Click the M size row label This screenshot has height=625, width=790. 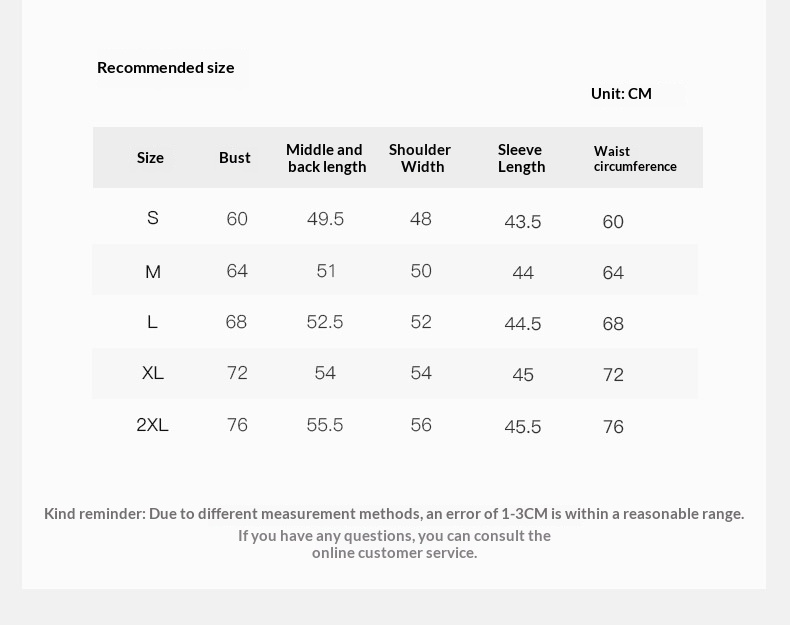click(x=153, y=272)
